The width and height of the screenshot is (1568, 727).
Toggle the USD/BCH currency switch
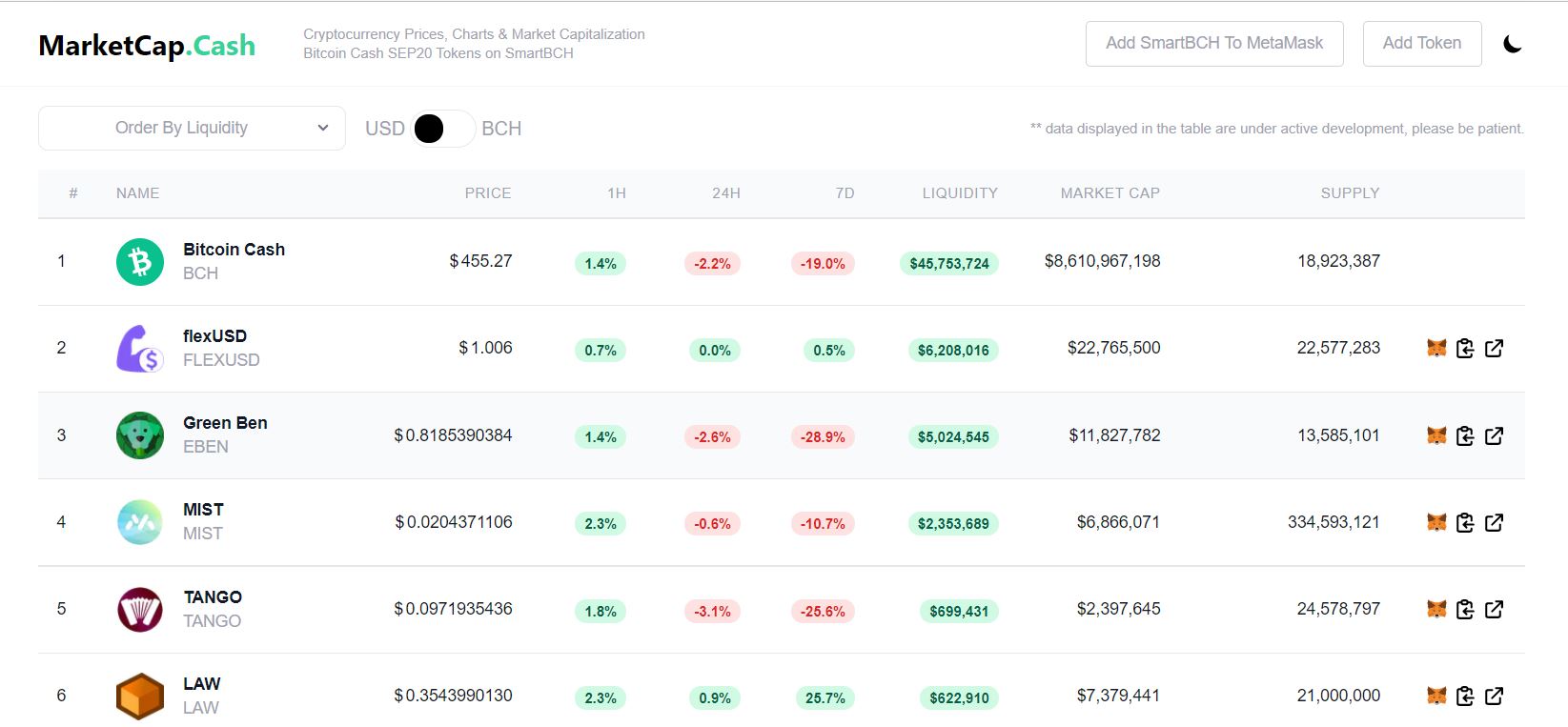click(443, 129)
